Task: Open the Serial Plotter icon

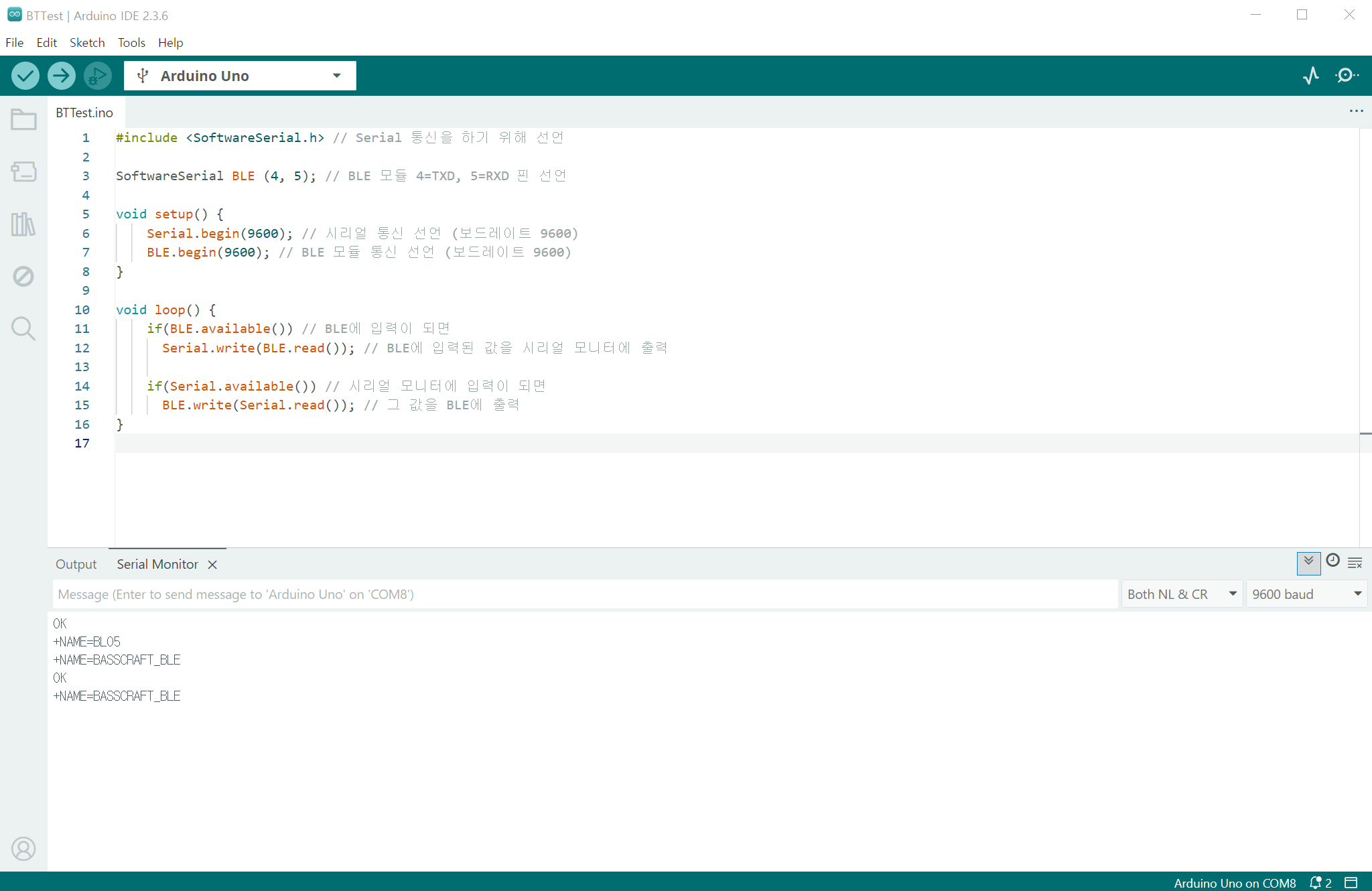Action: click(x=1311, y=76)
